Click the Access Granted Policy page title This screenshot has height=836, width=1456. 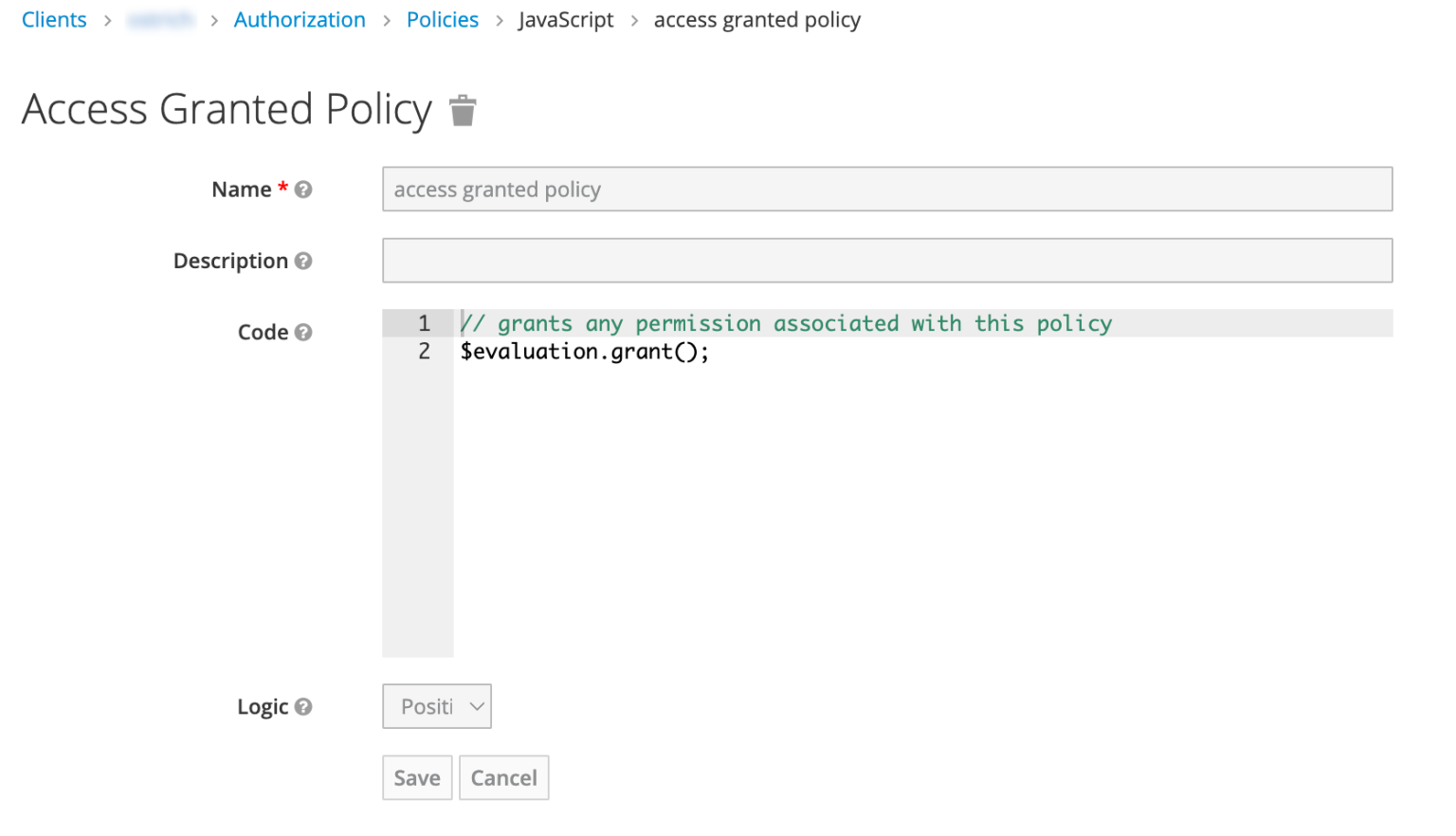pos(225,109)
